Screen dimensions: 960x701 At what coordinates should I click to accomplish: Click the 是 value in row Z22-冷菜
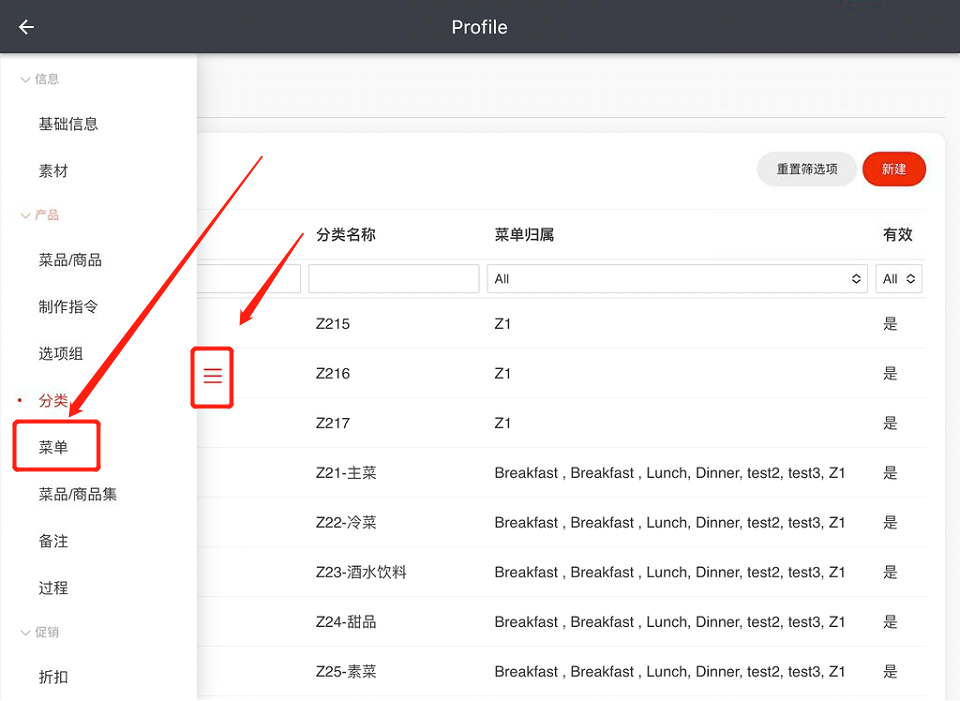890,522
